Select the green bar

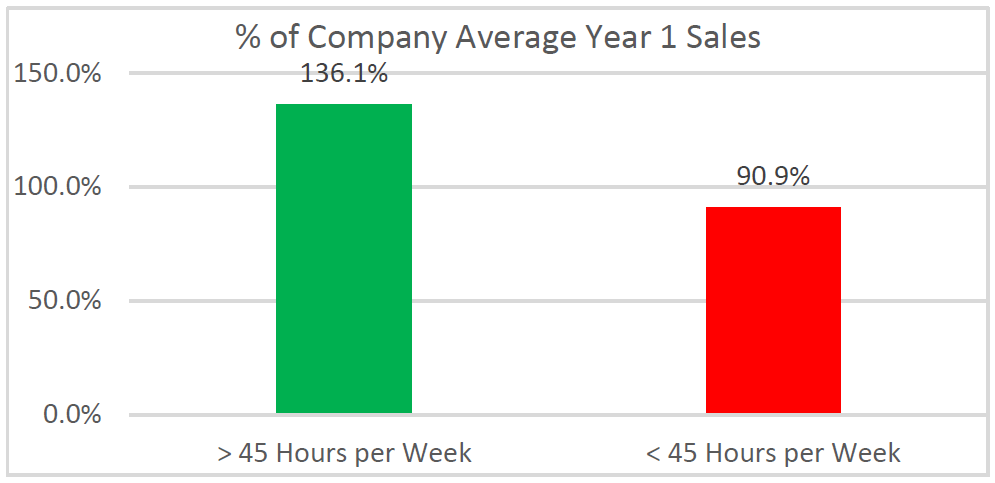tap(344, 259)
